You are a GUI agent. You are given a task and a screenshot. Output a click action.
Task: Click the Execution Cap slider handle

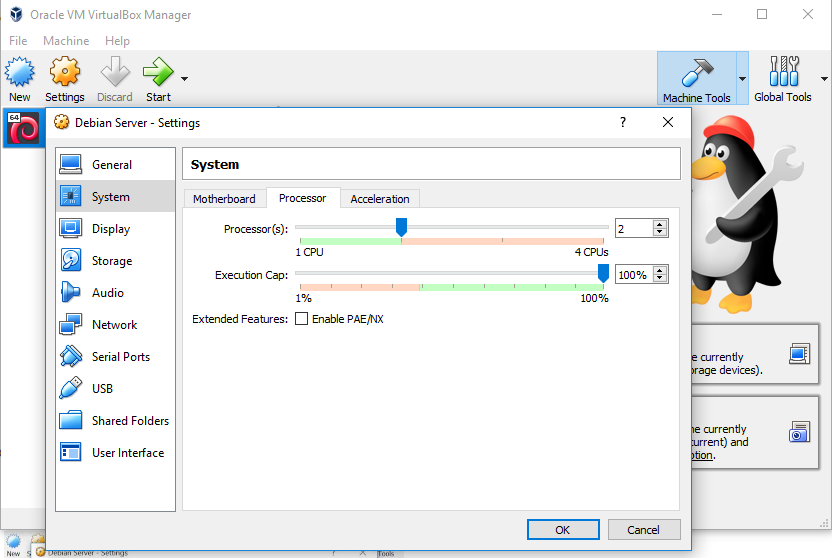coord(603,273)
